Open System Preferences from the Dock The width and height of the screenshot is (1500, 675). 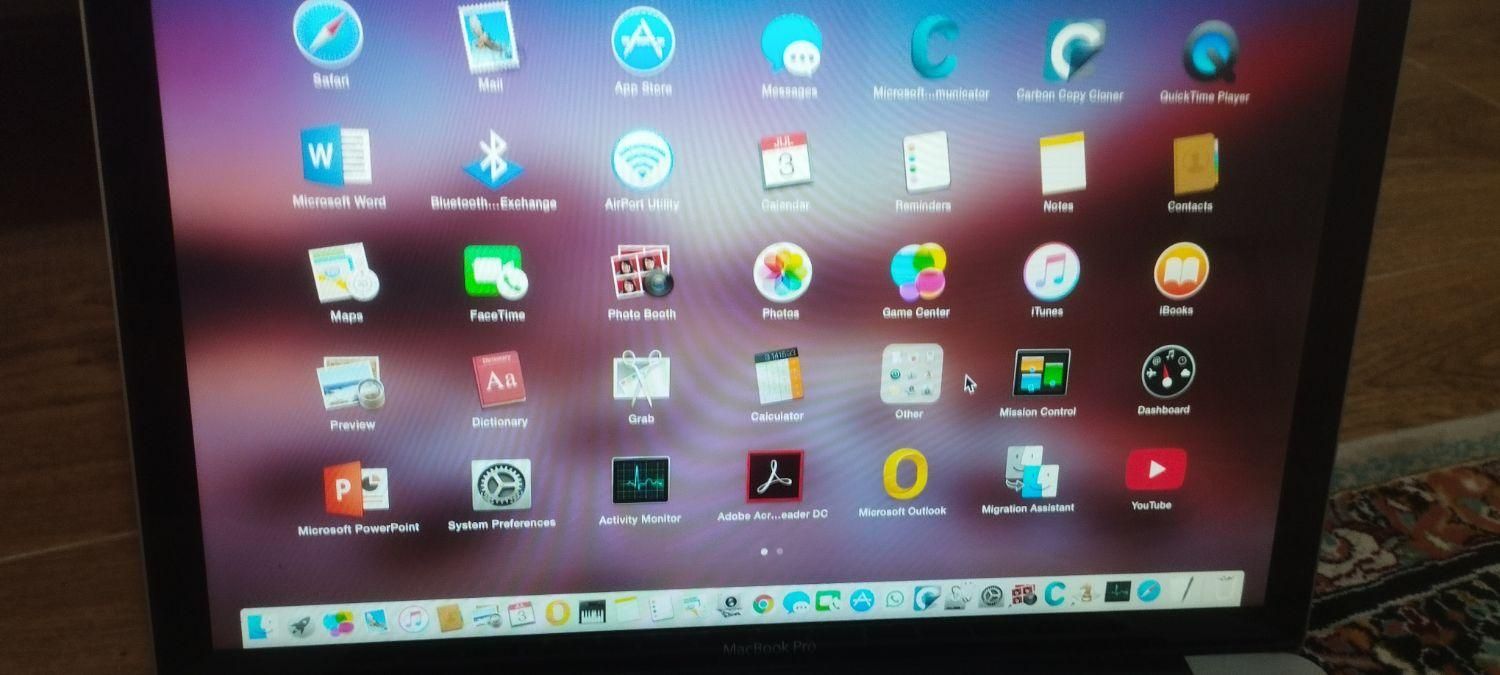(991, 596)
